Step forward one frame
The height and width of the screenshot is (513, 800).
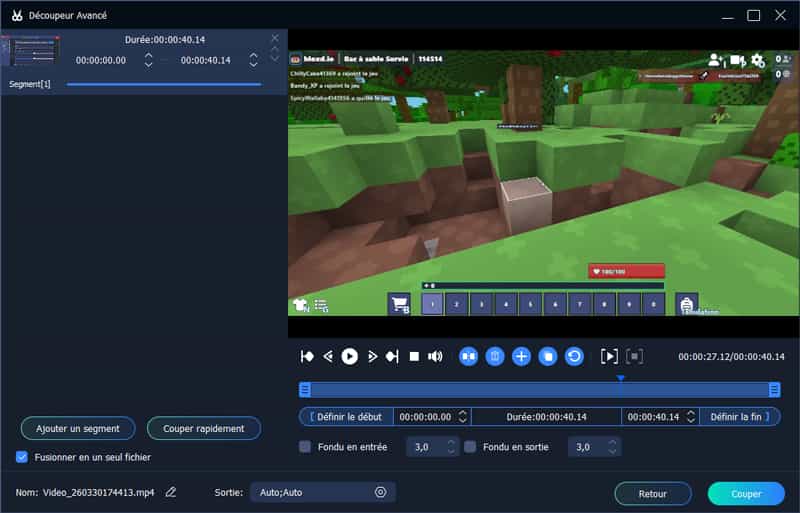click(372, 356)
